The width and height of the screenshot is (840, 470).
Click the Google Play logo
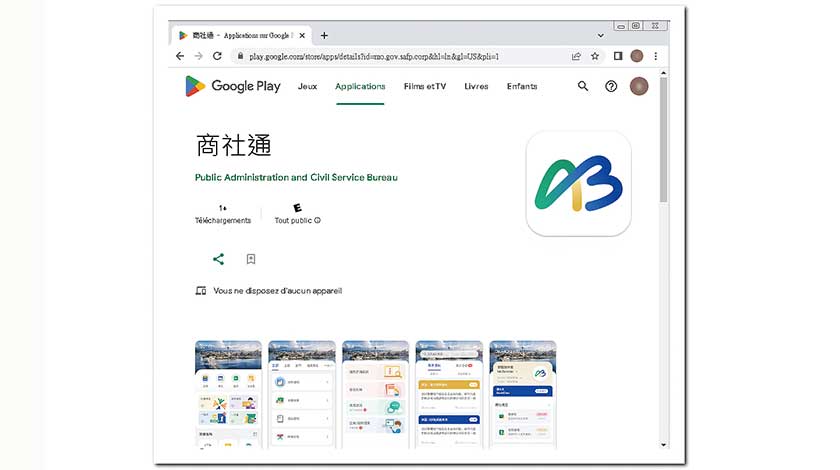point(232,86)
